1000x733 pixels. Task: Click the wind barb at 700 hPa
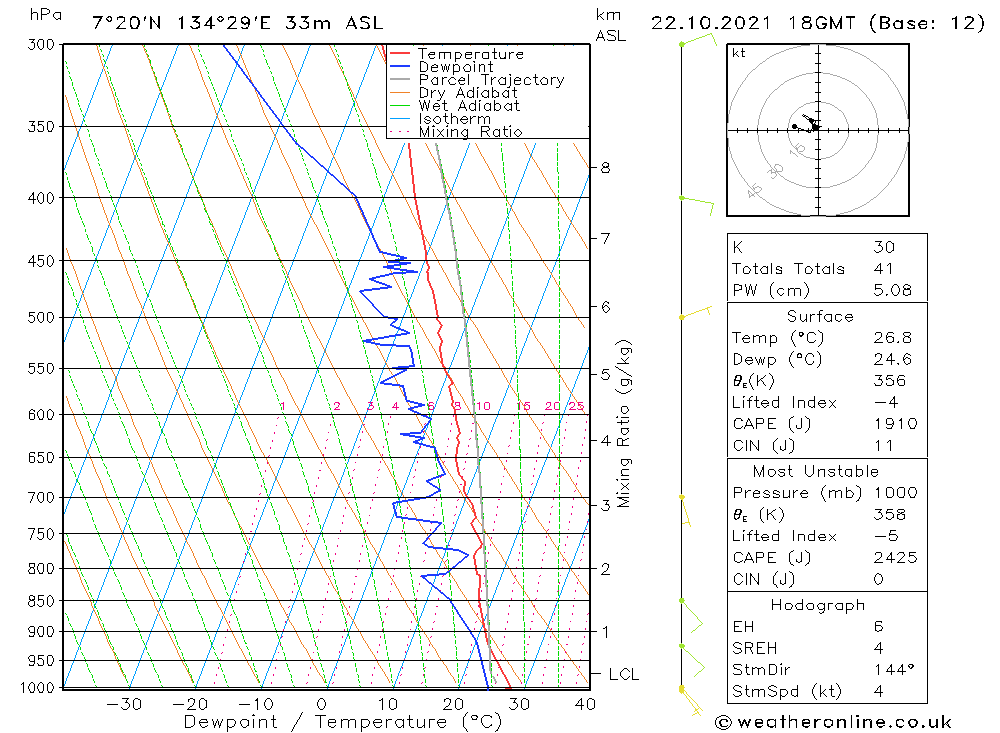[686, 511]
